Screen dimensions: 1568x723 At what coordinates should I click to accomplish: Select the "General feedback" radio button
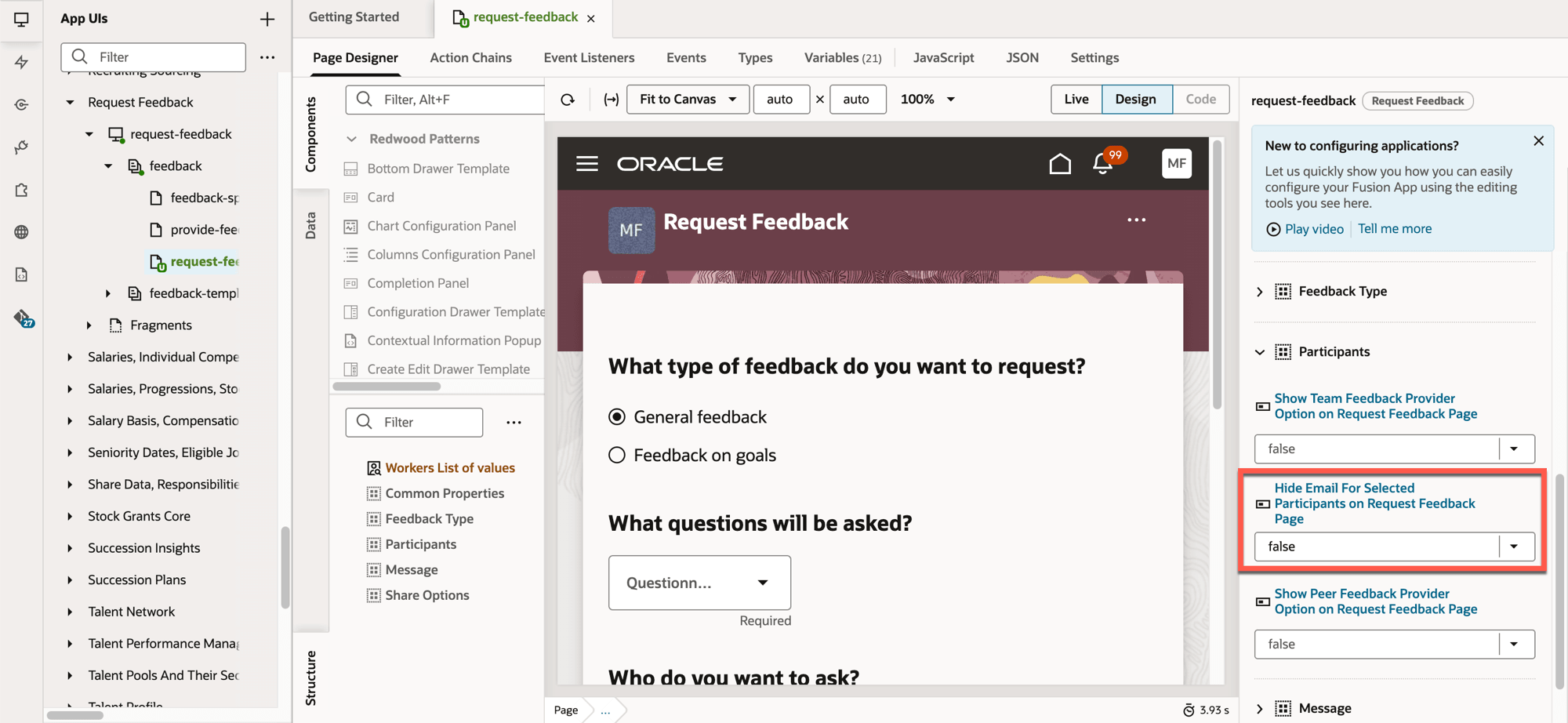point(617,416)
